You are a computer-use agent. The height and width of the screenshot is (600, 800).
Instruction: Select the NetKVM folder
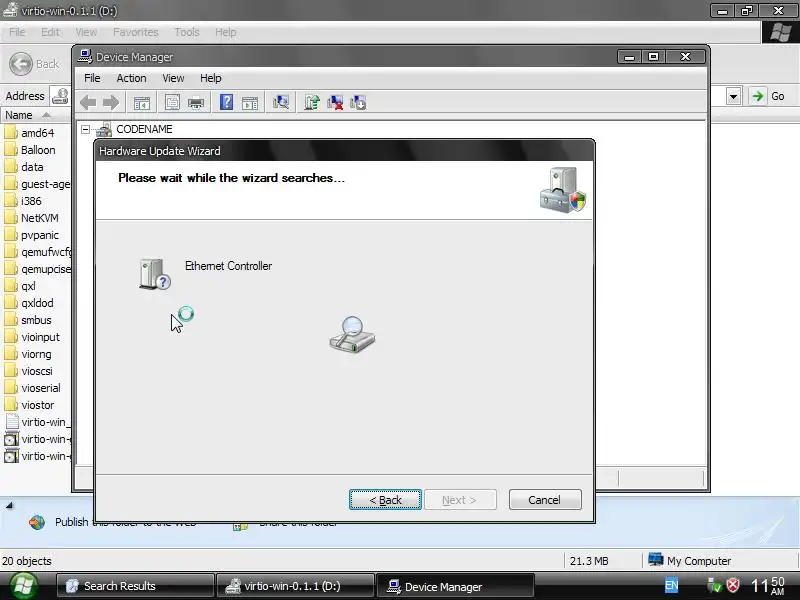(32, 218)
